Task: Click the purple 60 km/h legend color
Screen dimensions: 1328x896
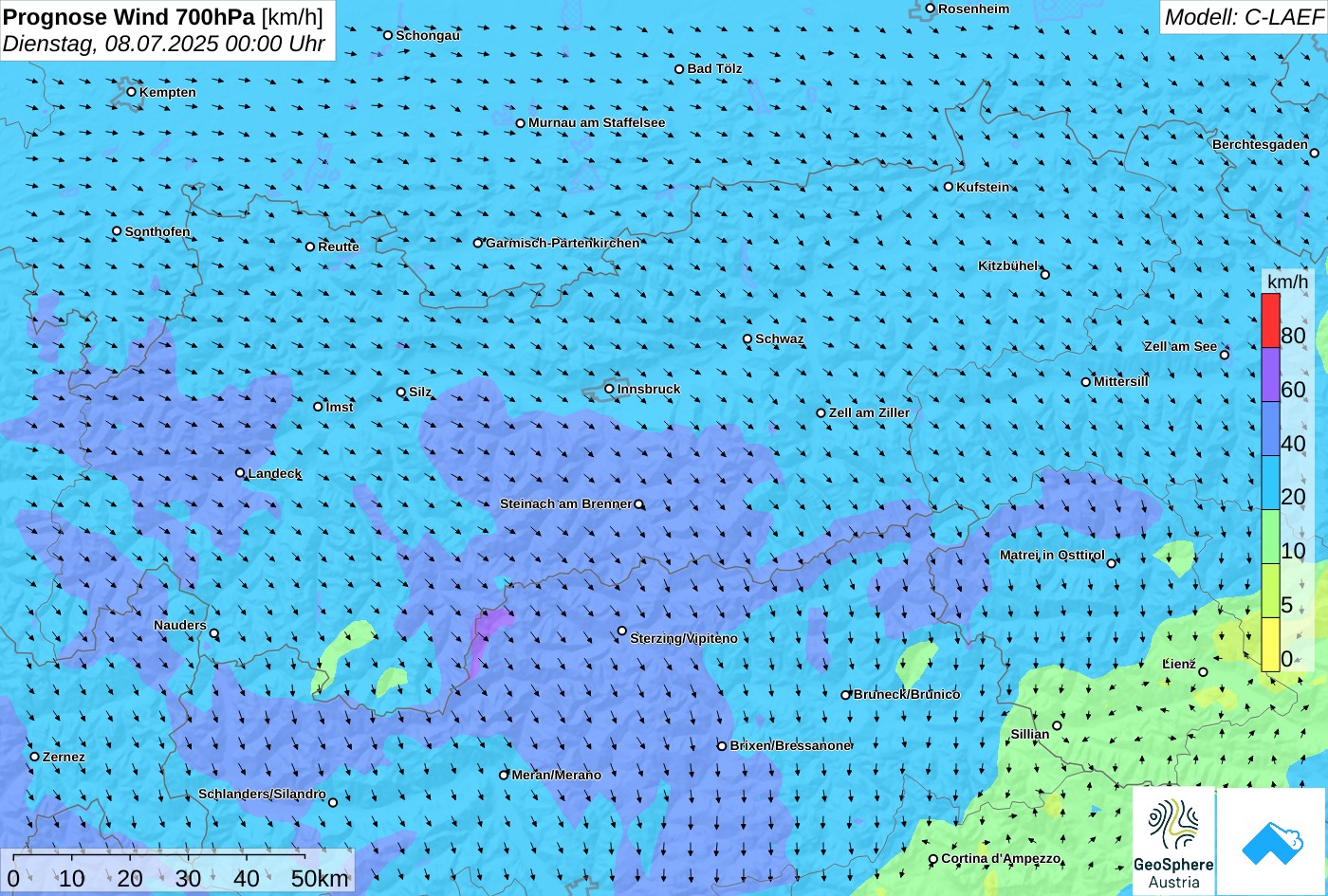Action: click(x=1270, y=375)
